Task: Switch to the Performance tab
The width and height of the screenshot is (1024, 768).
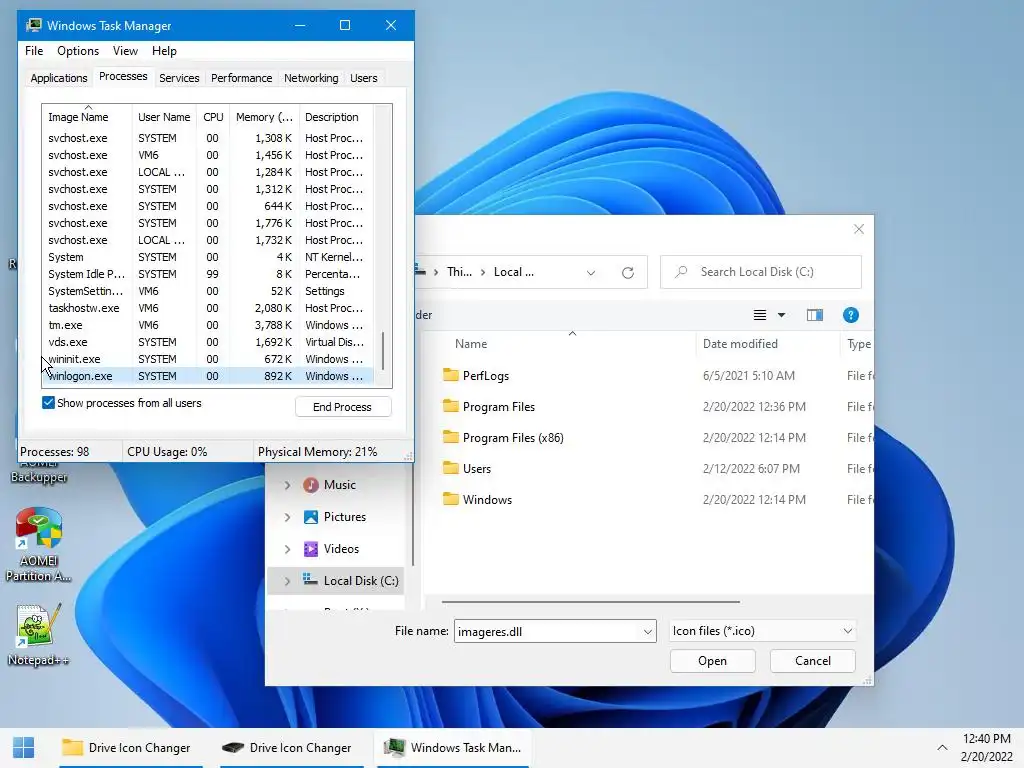Action: coord(241,78)
